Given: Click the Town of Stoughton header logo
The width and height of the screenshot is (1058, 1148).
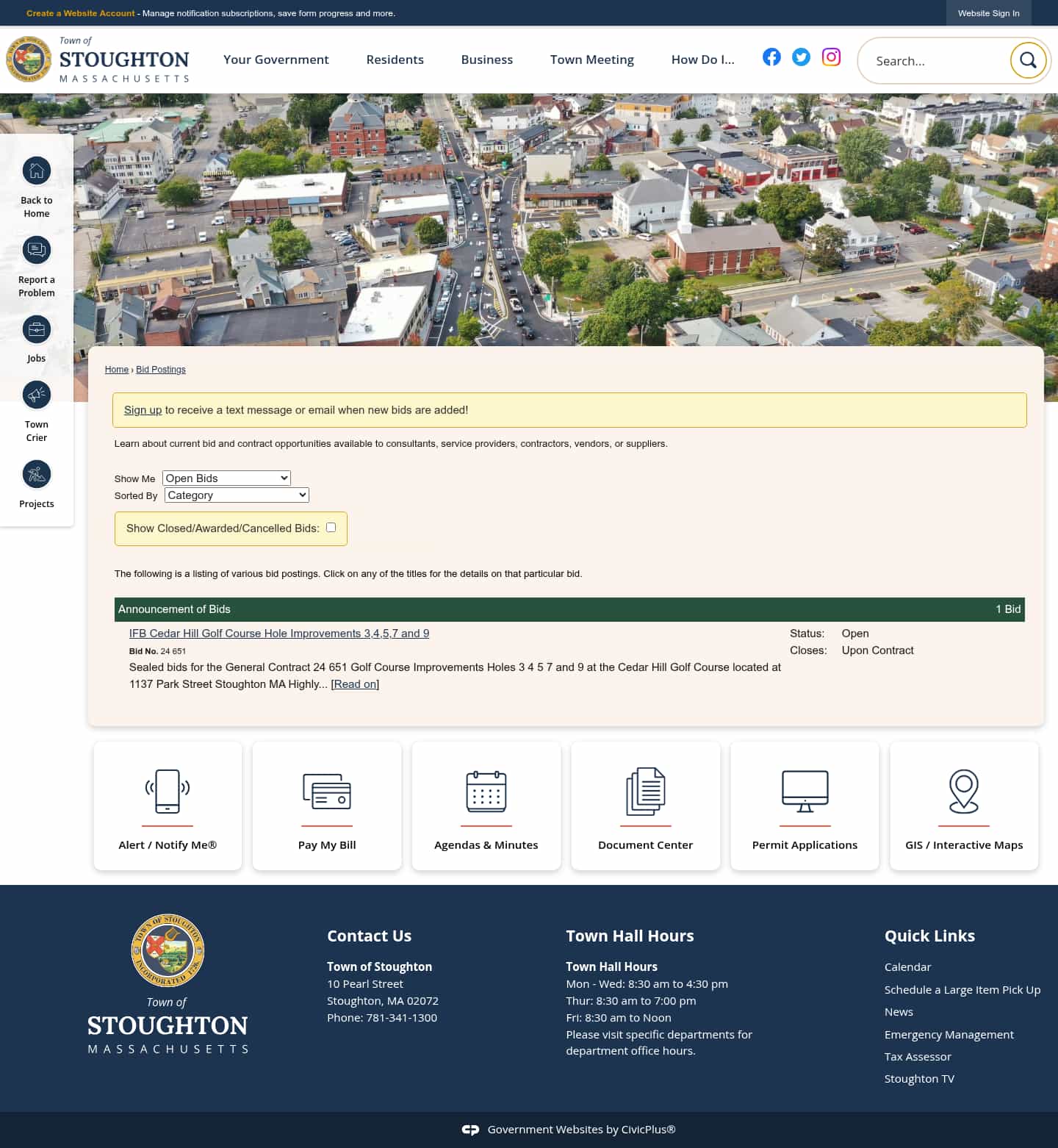Looking at the screenshot, I should (x=98, y=60).
